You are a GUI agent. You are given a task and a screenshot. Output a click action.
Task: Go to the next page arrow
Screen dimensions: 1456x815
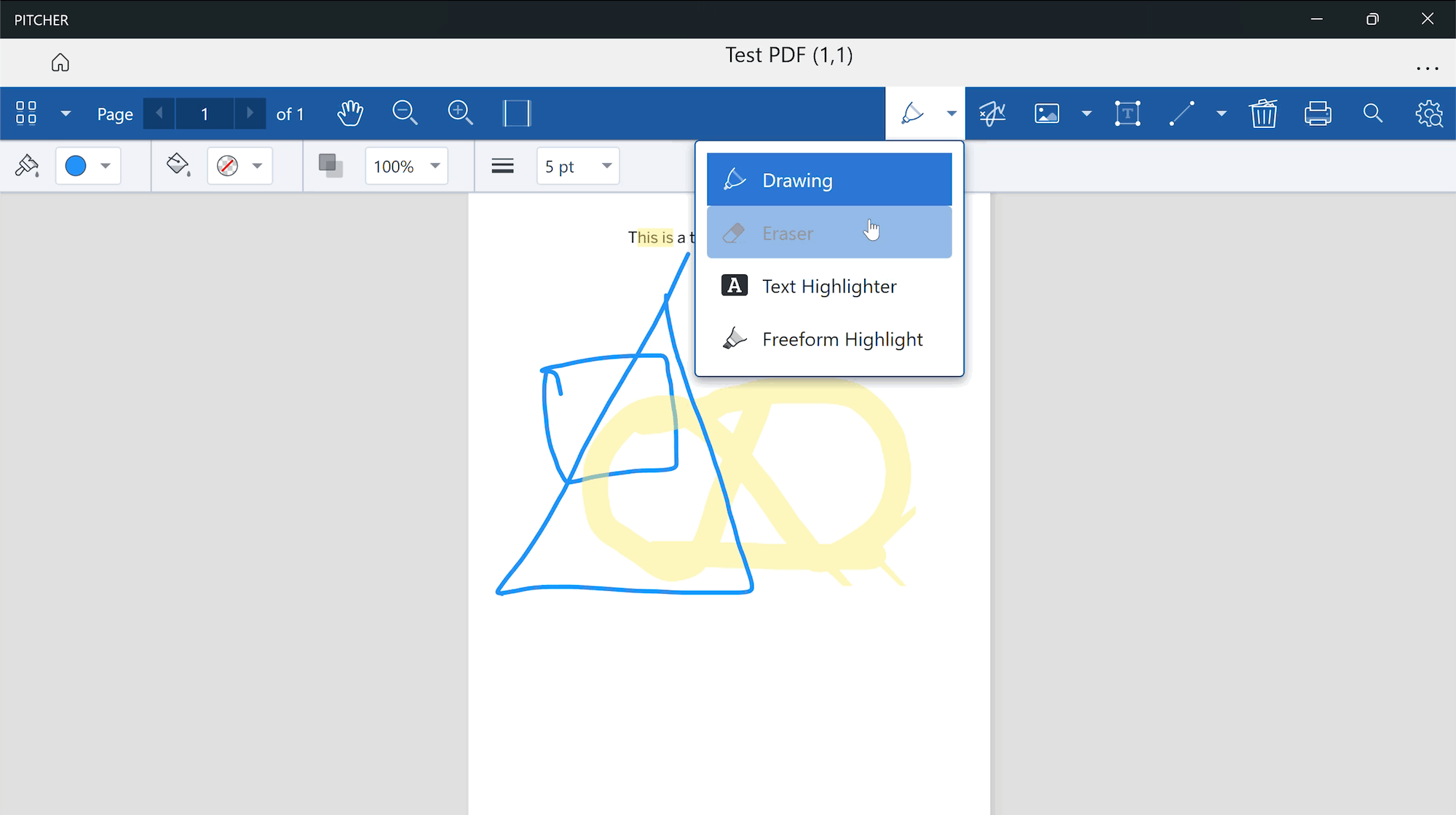pos(250,114)
